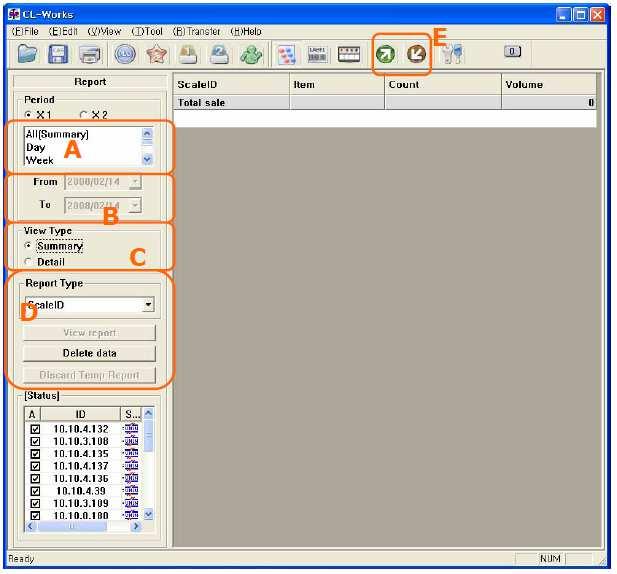Click status icon for scale 10.10.3.108
617x574 pixels.
coord(131,441)
